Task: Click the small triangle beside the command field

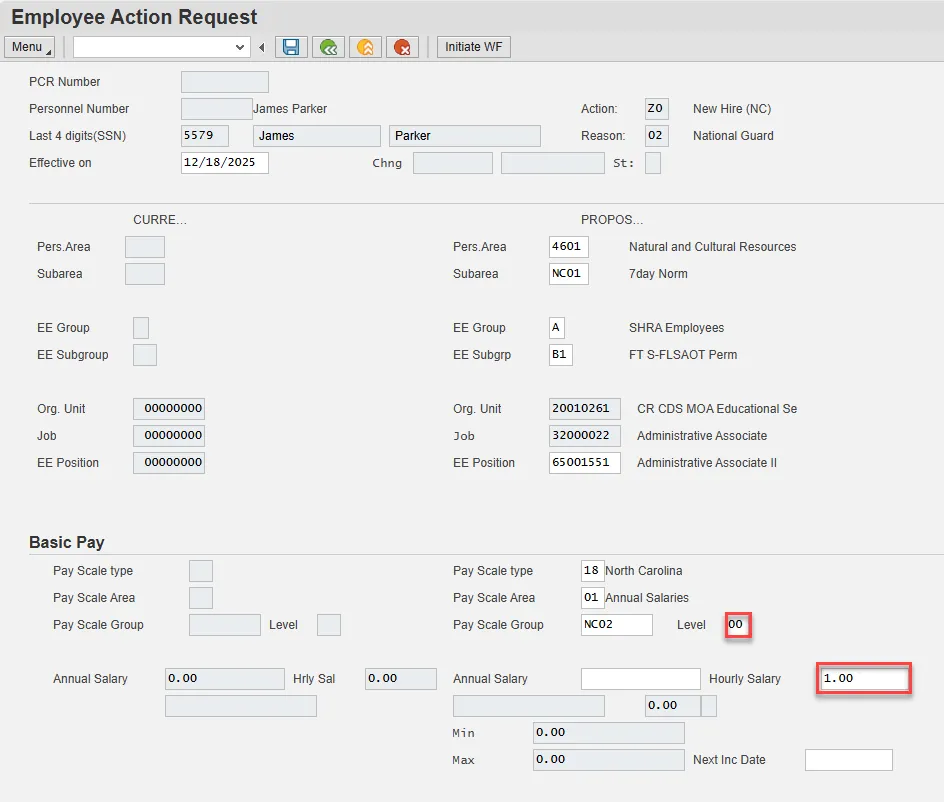Action: click(x=262, y=47)
